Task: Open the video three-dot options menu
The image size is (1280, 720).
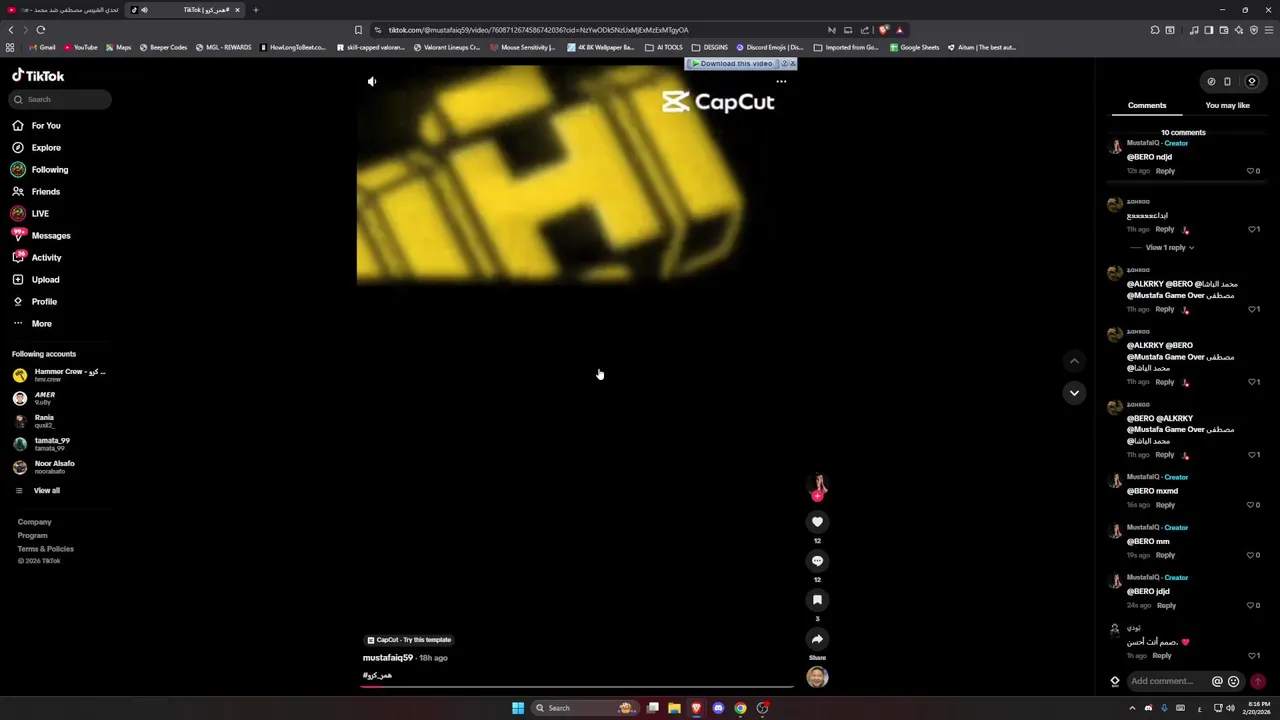Action: coord(781,82)
